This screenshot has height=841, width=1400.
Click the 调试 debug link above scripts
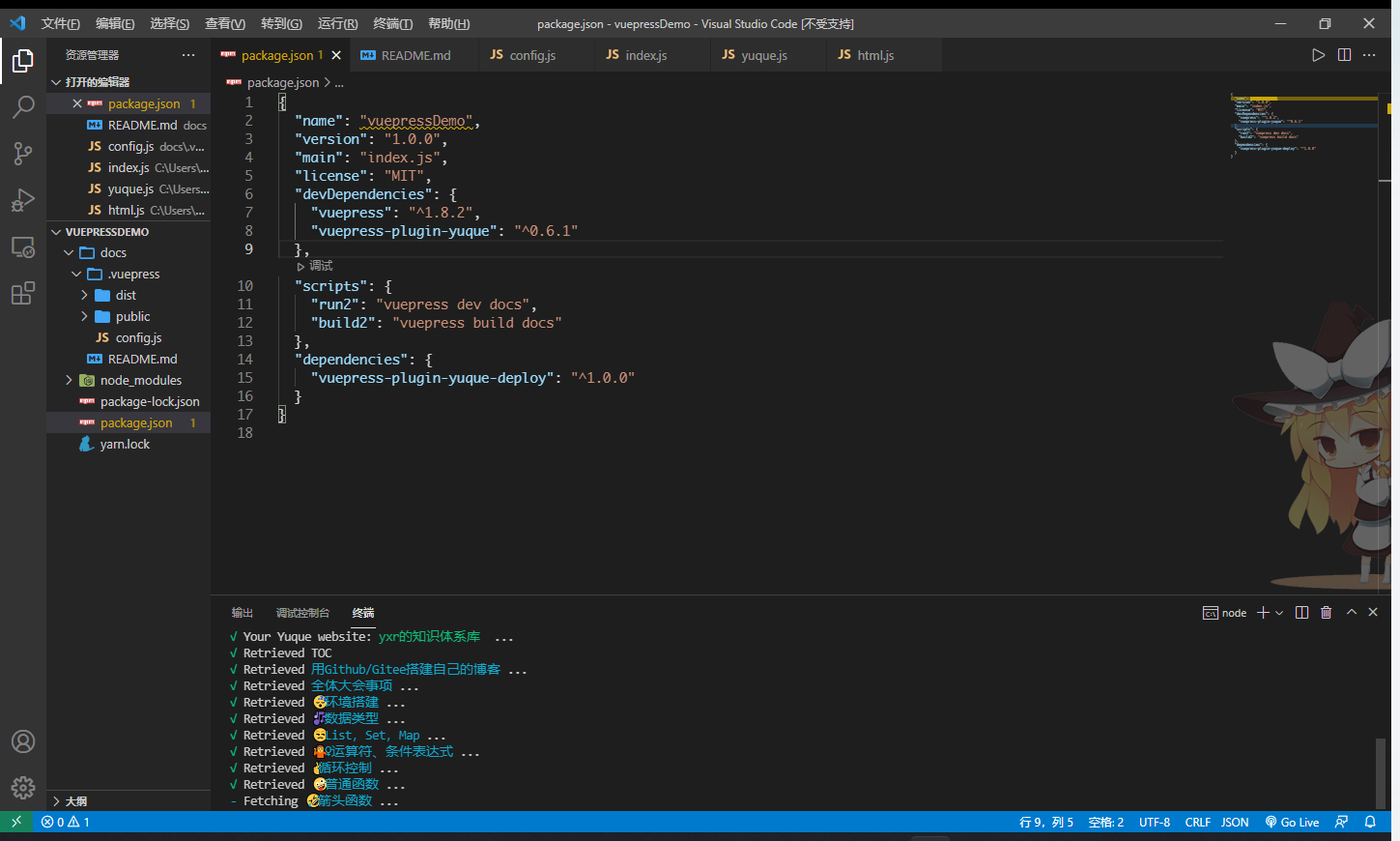coord(320,266)
